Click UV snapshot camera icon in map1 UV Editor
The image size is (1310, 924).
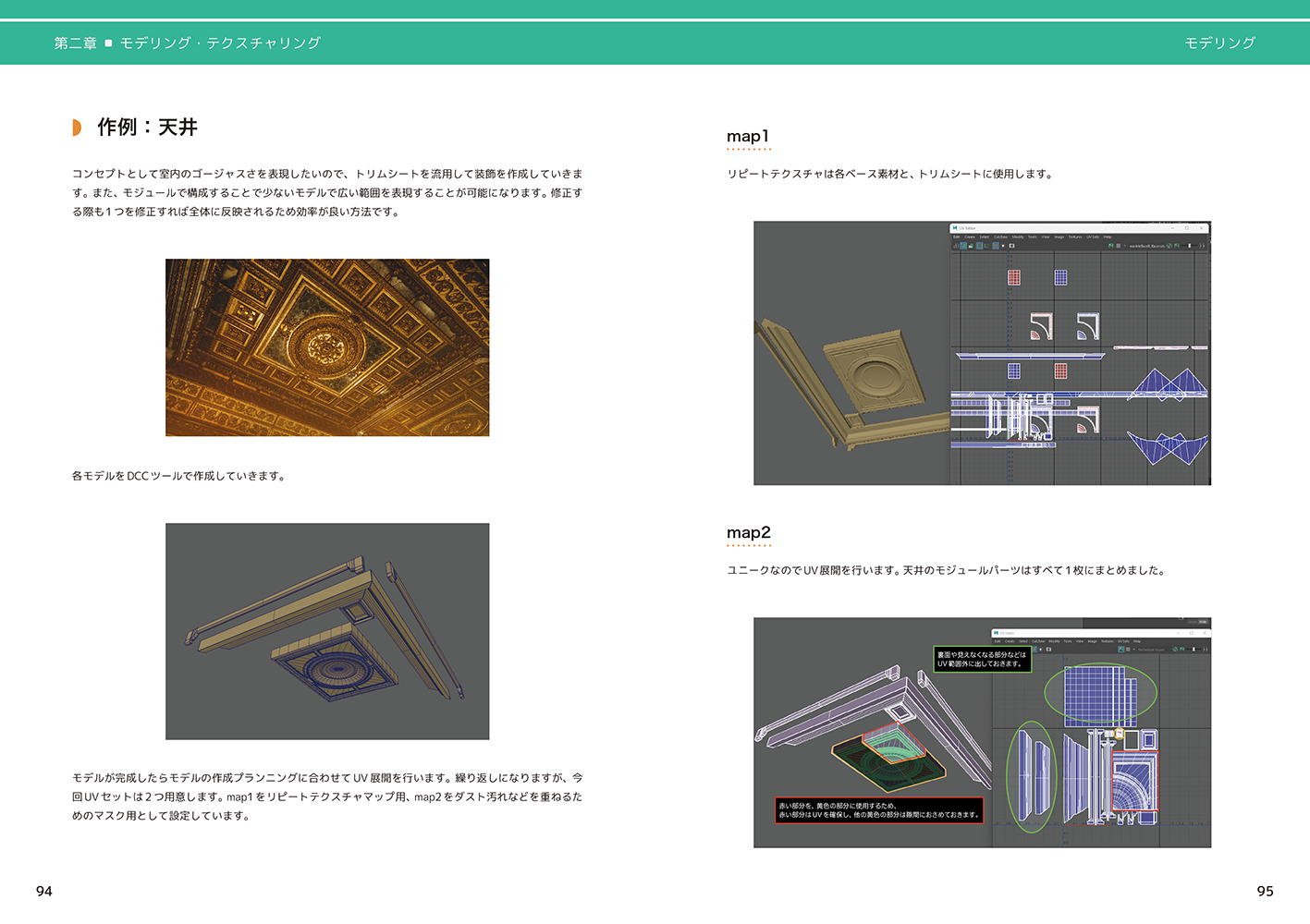1011,246
